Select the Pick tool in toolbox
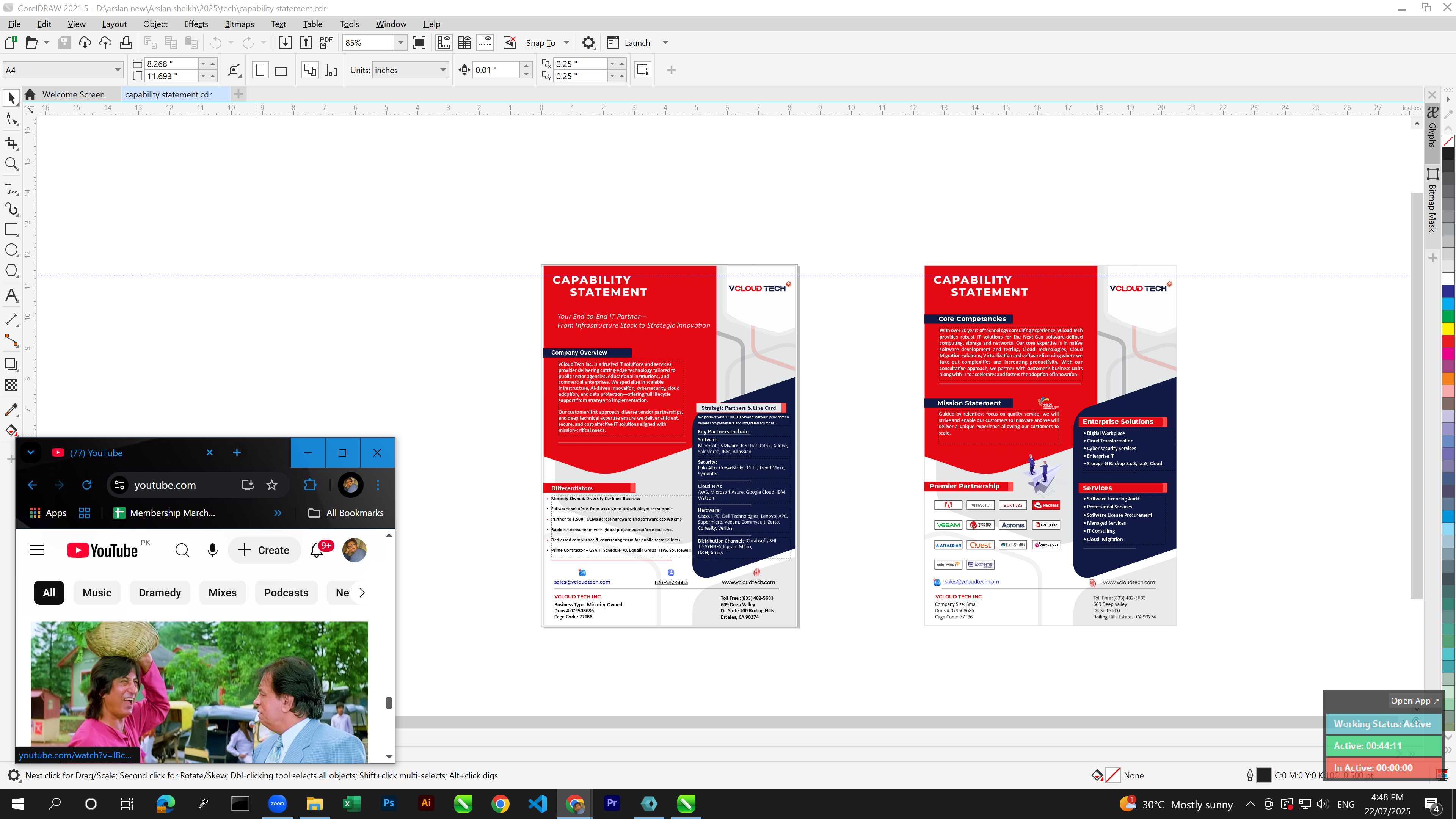The image size is (1456, 819). click(x=11, y=98)
